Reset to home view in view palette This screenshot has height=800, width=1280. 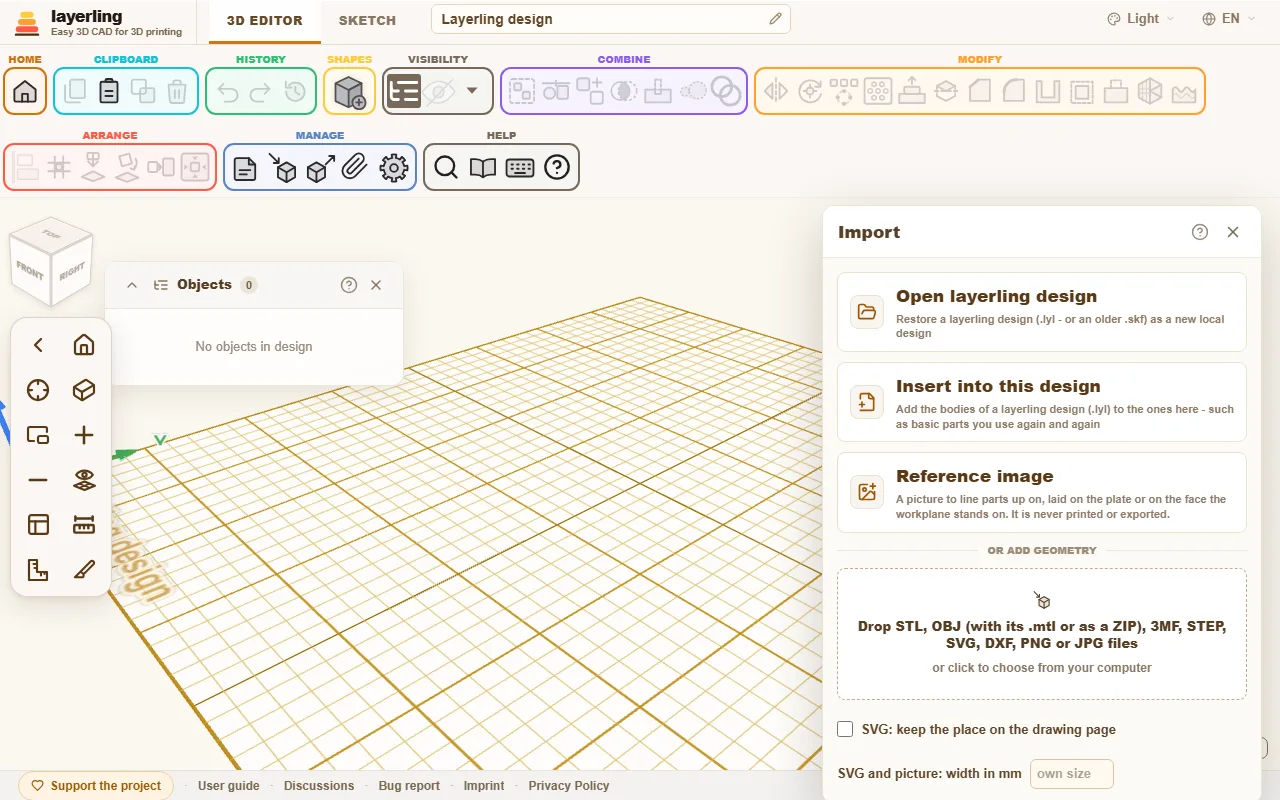(x=84, y=345)
